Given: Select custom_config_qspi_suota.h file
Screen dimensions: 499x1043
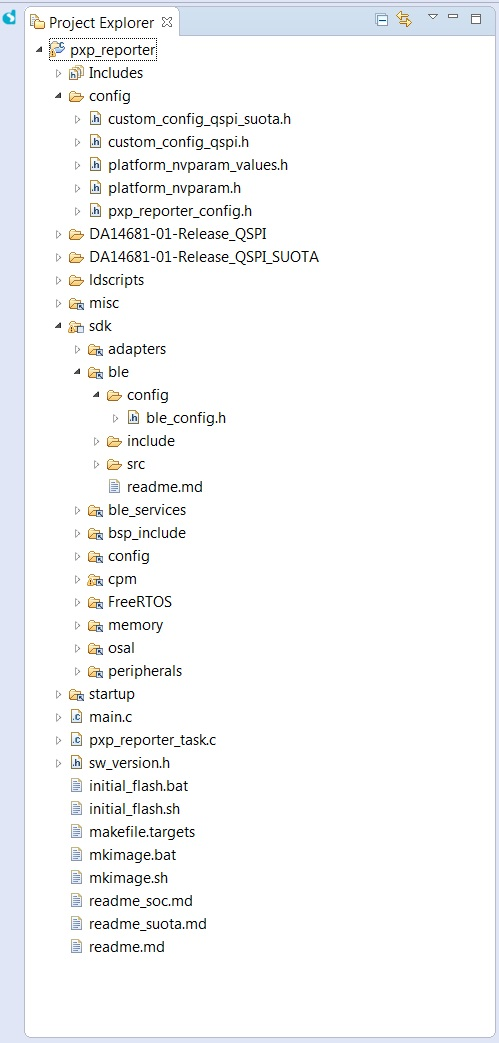Looking at the screenshot, I should (199, 120).
